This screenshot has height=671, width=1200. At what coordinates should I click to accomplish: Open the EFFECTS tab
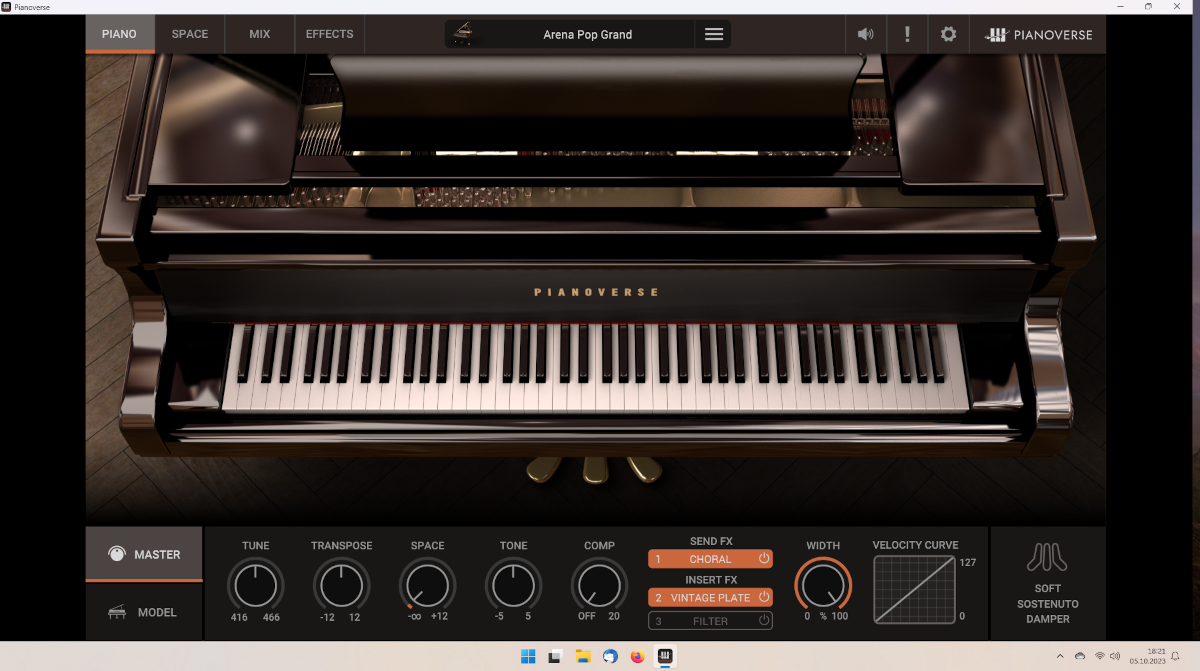click(330, 34)
